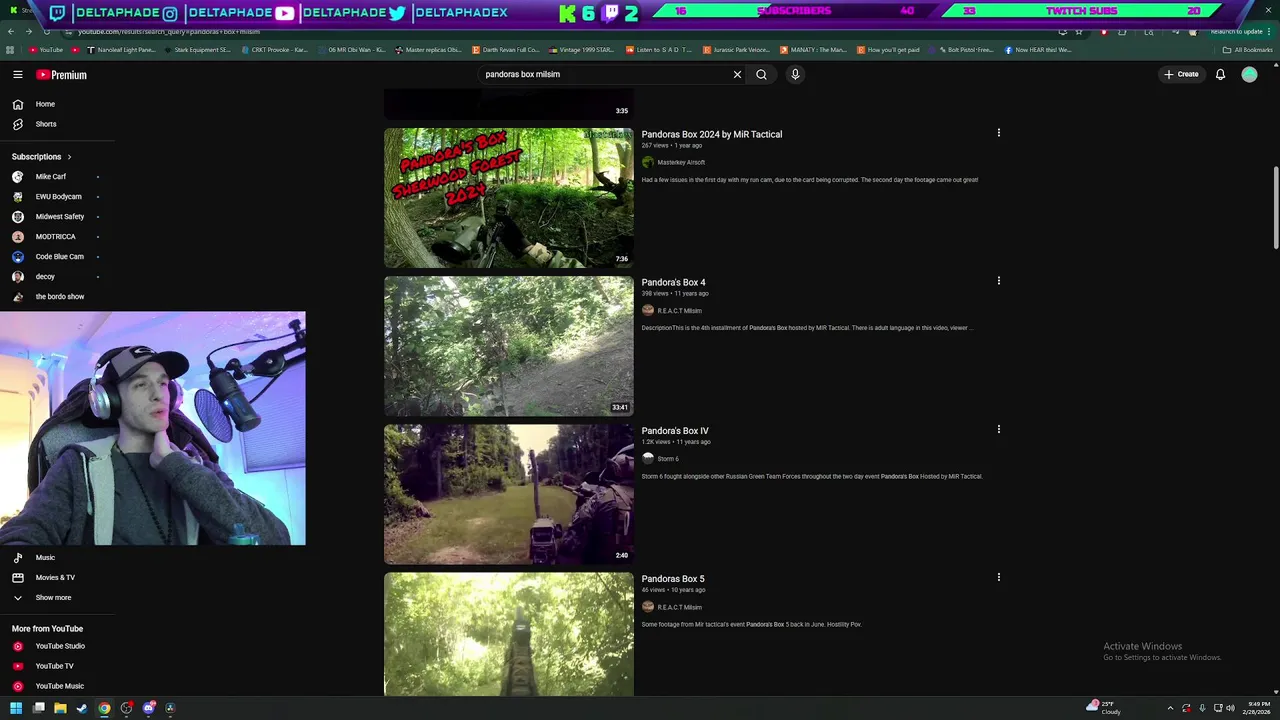The width and height of the screenshot is (1280, 720).
Task: Click the browser back arrow
Action: (10, 32)
